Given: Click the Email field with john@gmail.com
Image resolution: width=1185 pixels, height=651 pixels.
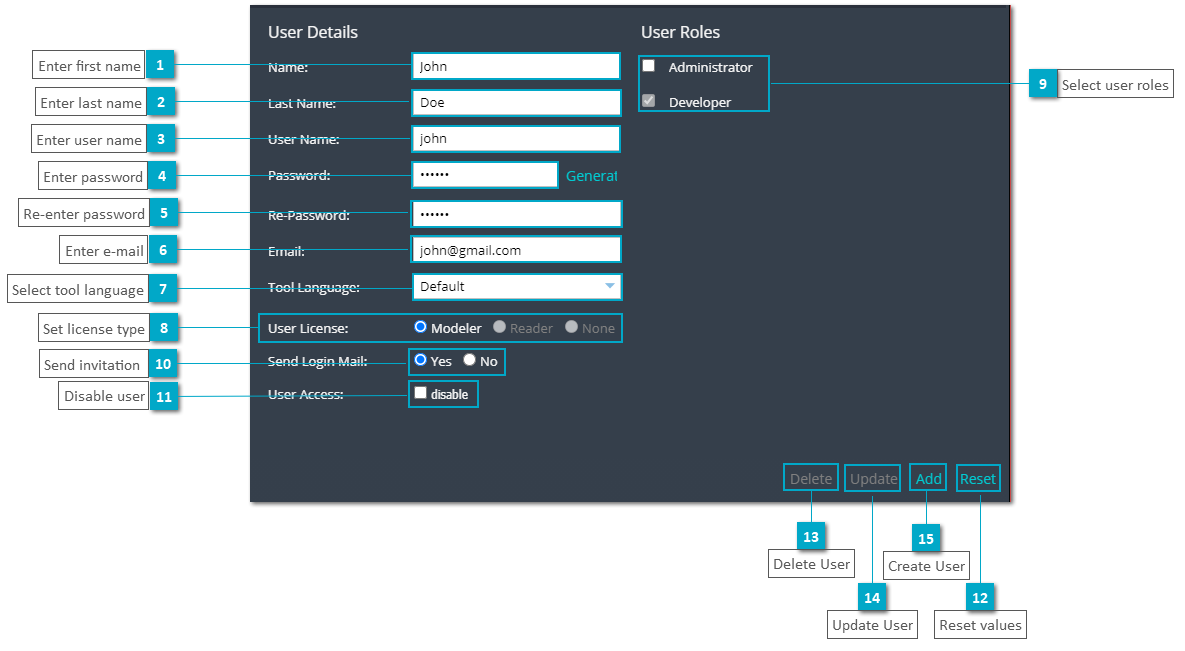Looking at the screenshot, I should (x=516, y=250).
